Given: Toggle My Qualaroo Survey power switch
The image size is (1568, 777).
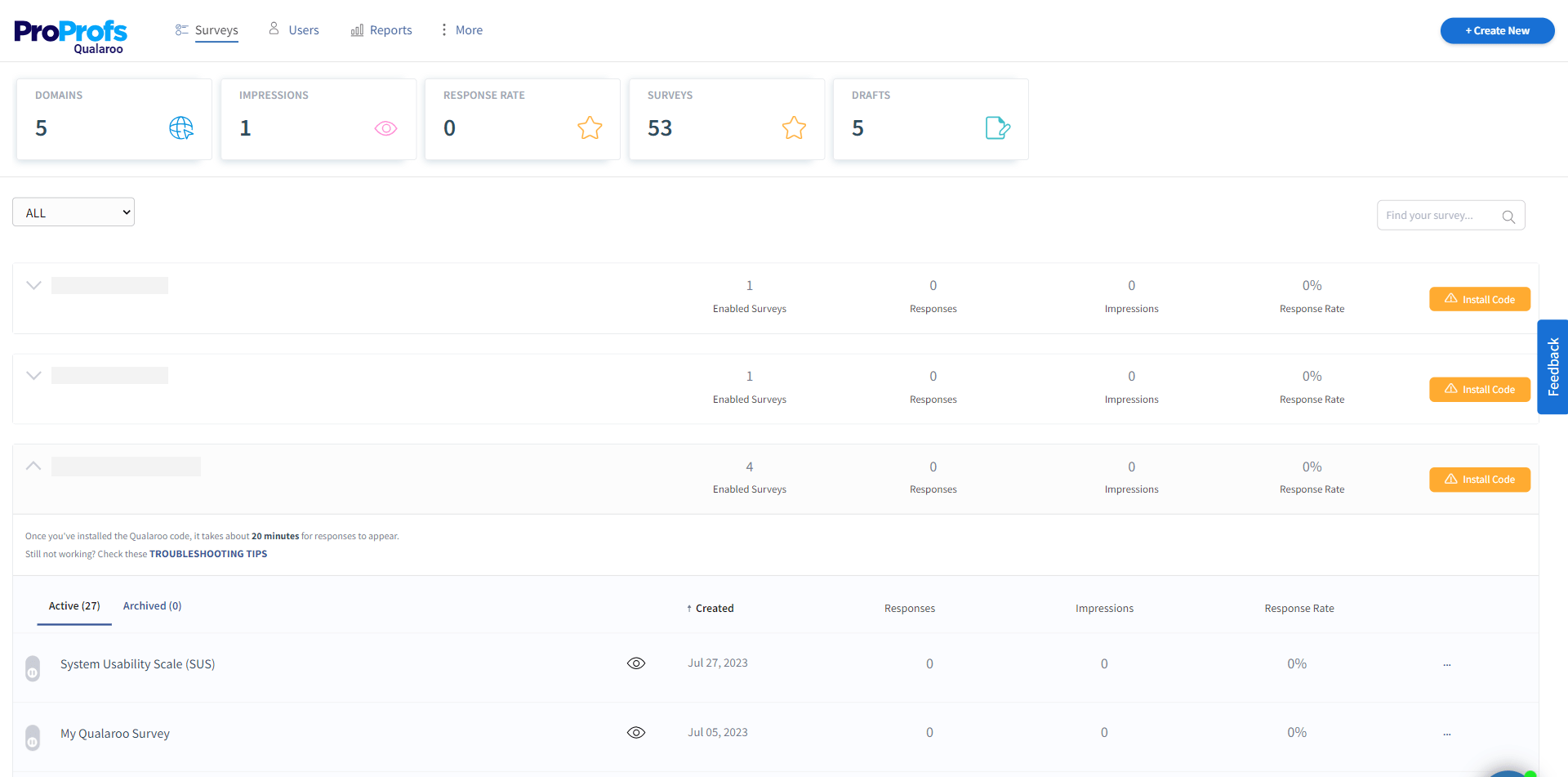Looking at the screenshot, I should point(33,738).
